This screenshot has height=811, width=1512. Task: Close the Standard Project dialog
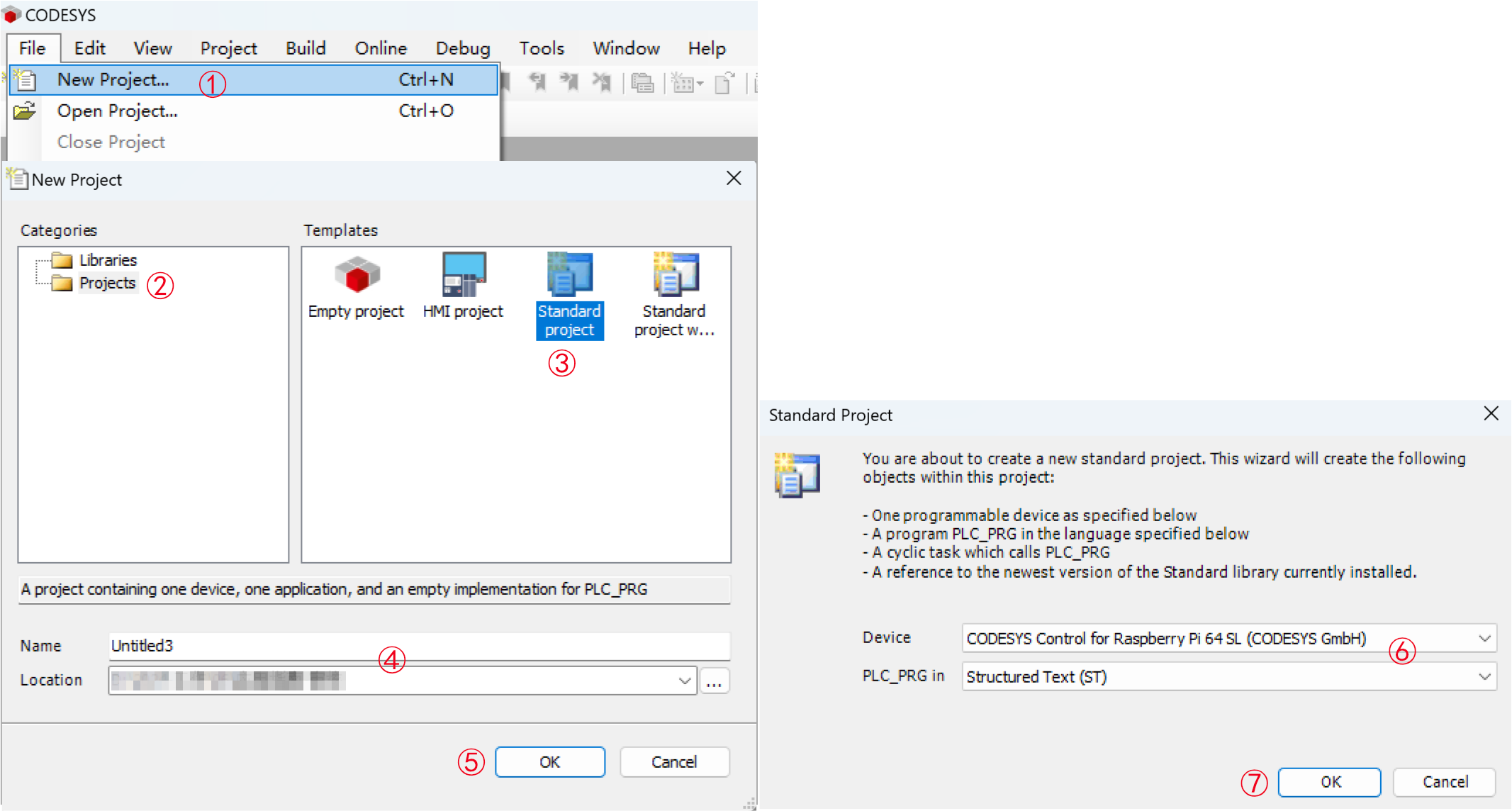pyautogui.click(x=1491, y=413)
